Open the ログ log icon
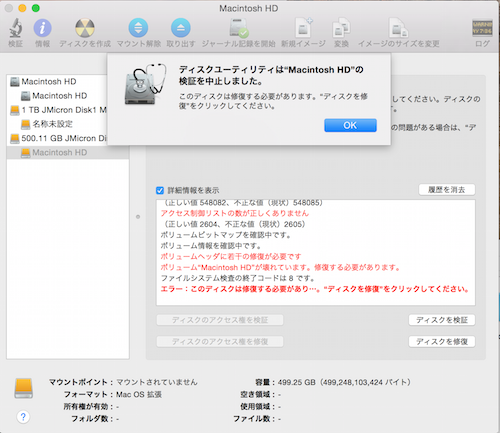 click(x=482, y=28)
